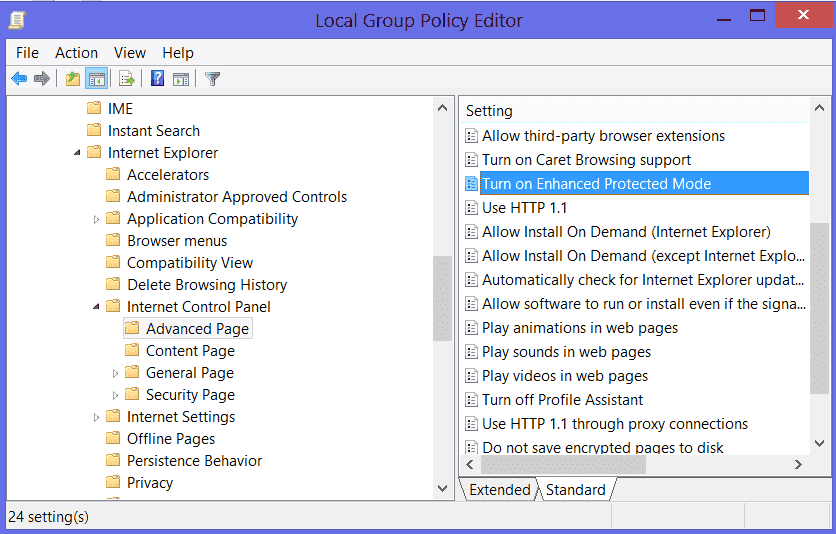The width and height of the screenshot is (836, 534).
Task: Click the Forward arrow toolbar icon
Action: pyautogui.click(x=42, y=79)
